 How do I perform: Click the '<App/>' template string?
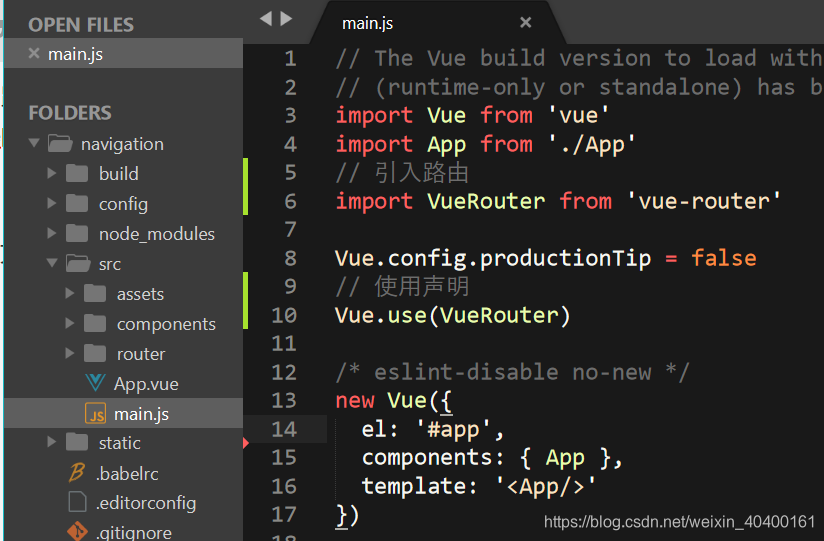tap(546, 486)
